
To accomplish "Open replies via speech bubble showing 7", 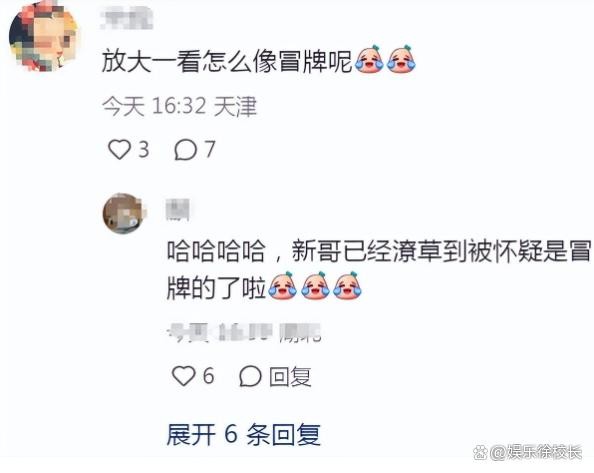I will tap(194, 149).
